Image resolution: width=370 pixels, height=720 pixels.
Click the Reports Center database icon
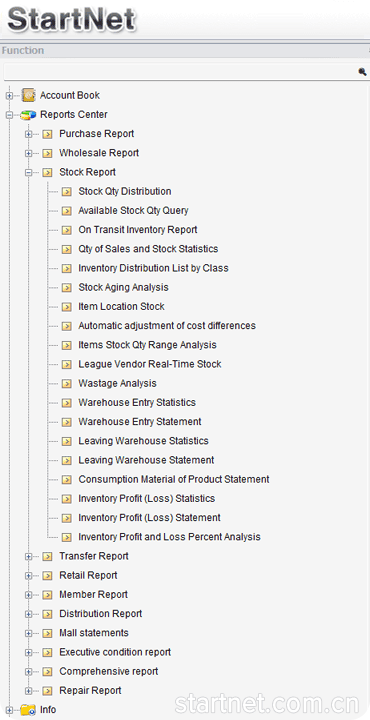[x=28, y=115]
